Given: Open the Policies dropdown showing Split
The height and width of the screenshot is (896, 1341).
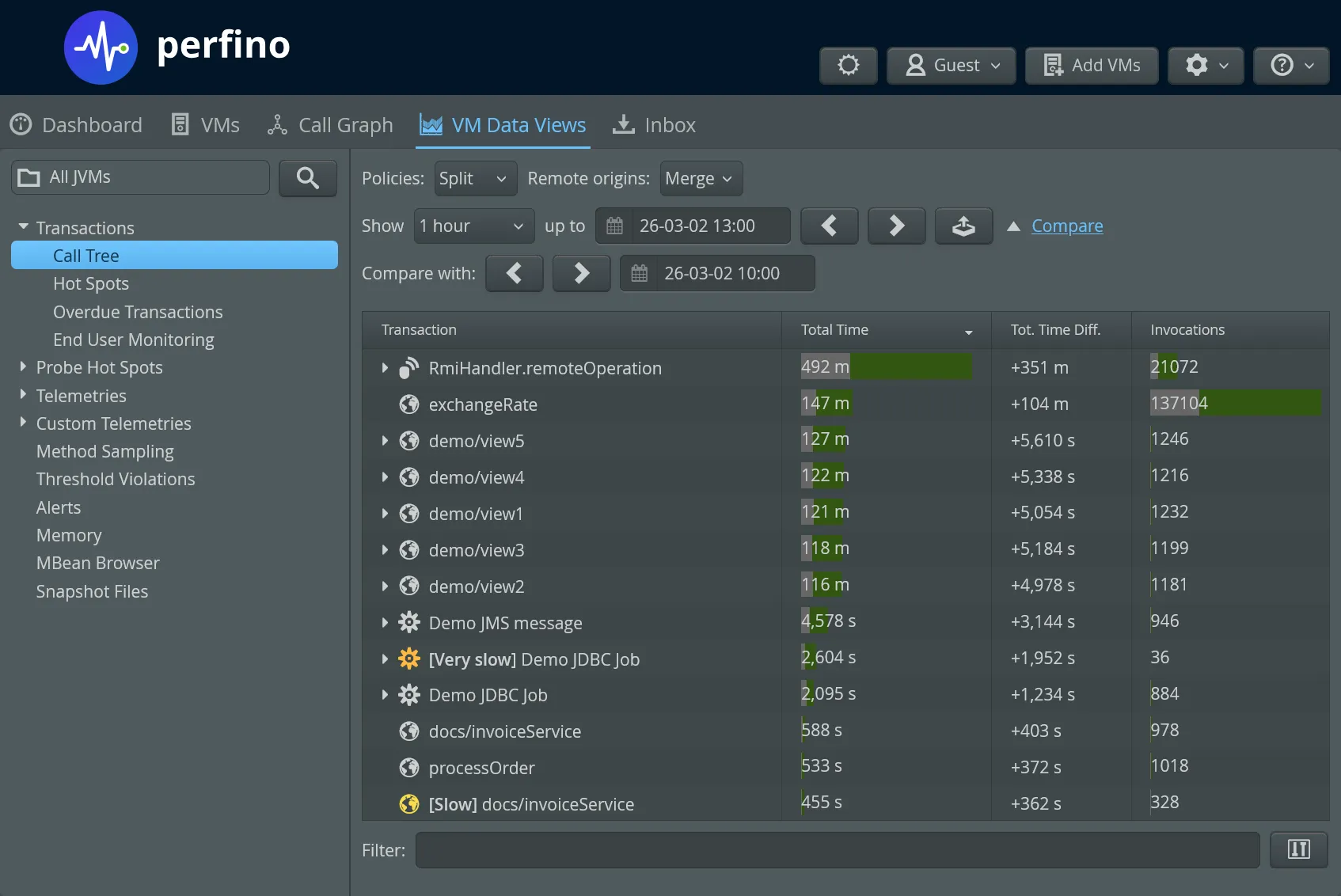Looking at the screenshot, I should [x=474, y=178].
